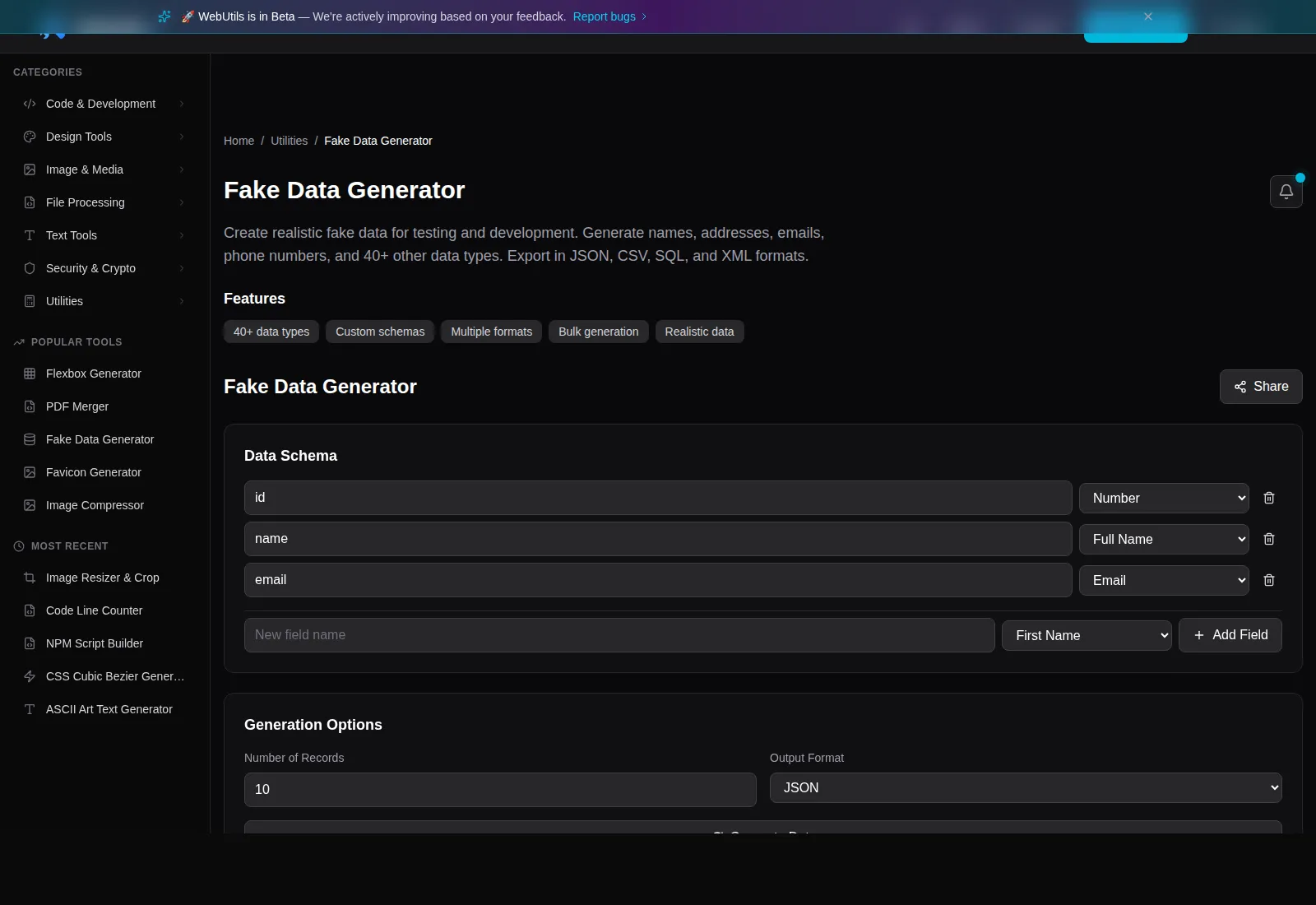
Task: Click the Text Tools T icon
Action: (x=30, y=235)
